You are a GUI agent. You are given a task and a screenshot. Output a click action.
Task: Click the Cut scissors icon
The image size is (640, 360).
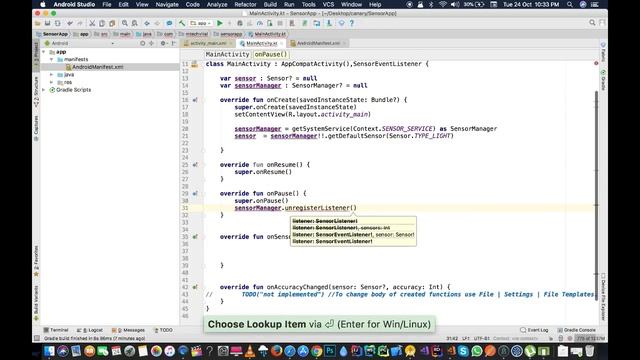[x=92, y=23]
